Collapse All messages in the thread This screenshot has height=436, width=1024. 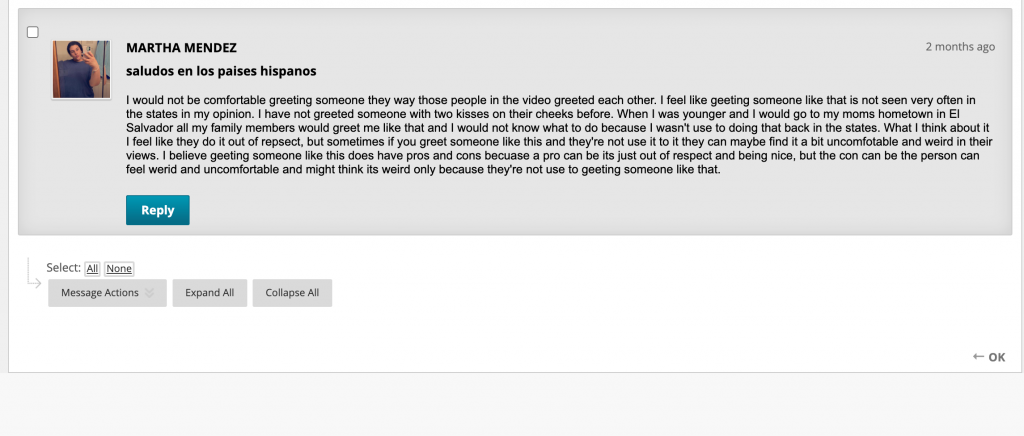(x=292, y=293)
